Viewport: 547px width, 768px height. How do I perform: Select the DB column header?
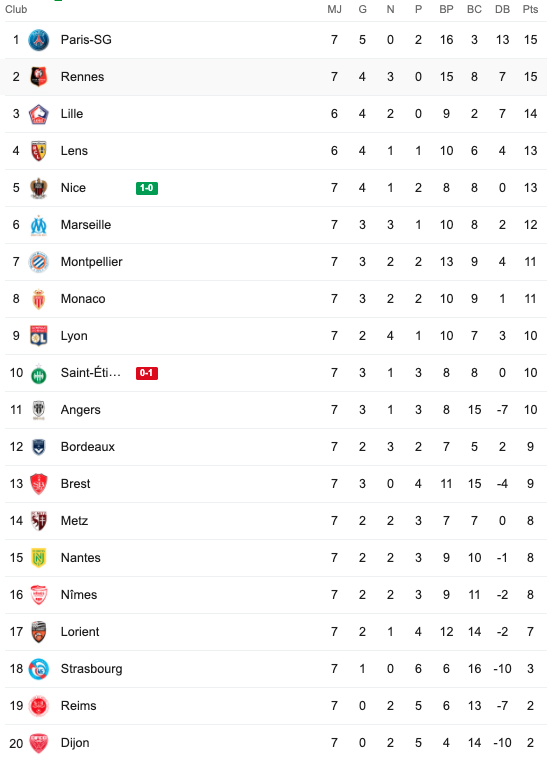point(502,9)
